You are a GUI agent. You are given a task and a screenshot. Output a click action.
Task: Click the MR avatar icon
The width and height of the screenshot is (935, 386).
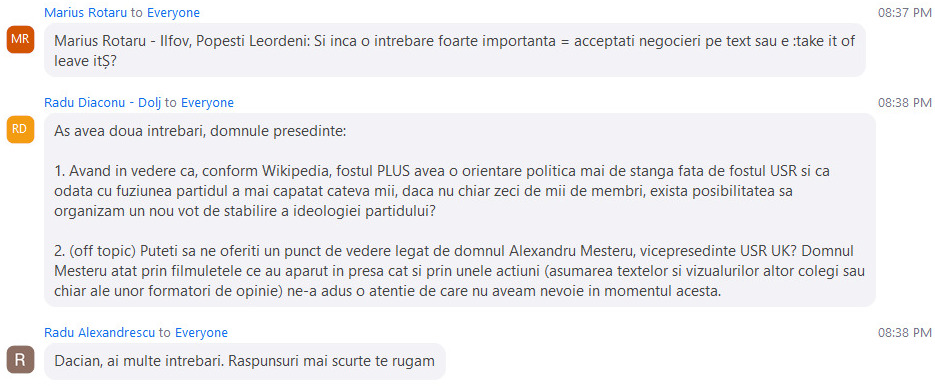coord(20,39)
